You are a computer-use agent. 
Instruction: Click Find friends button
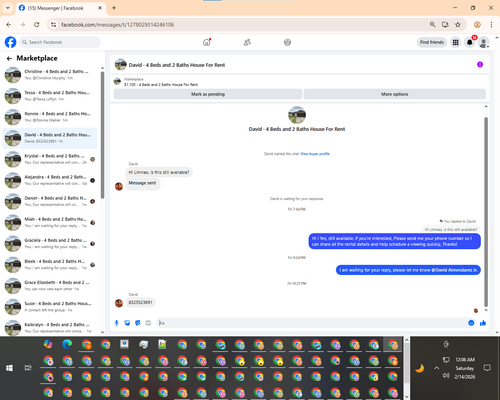click(432, 42)
